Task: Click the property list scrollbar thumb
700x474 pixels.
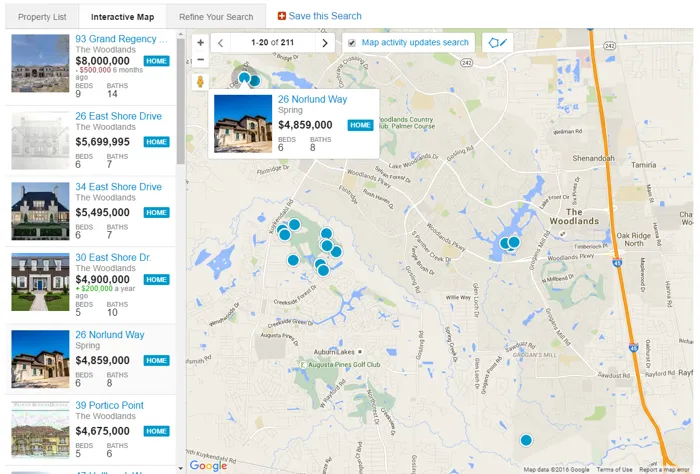Action: coord(180,101)
